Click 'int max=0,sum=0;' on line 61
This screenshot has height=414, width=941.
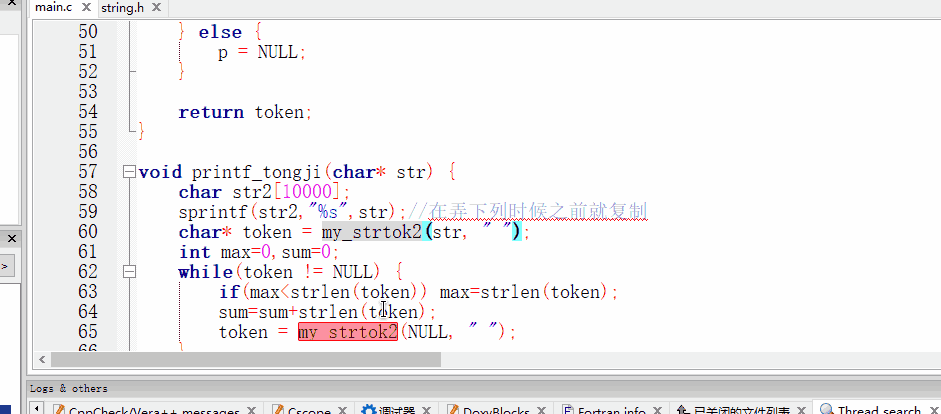(x=259, y=252)
